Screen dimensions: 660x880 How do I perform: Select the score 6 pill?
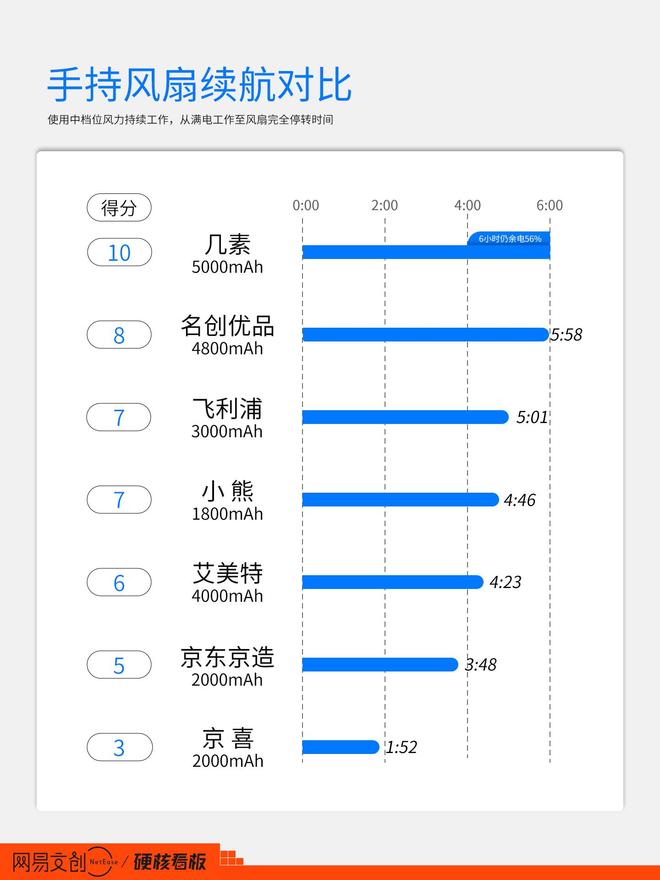pos(119,583)
